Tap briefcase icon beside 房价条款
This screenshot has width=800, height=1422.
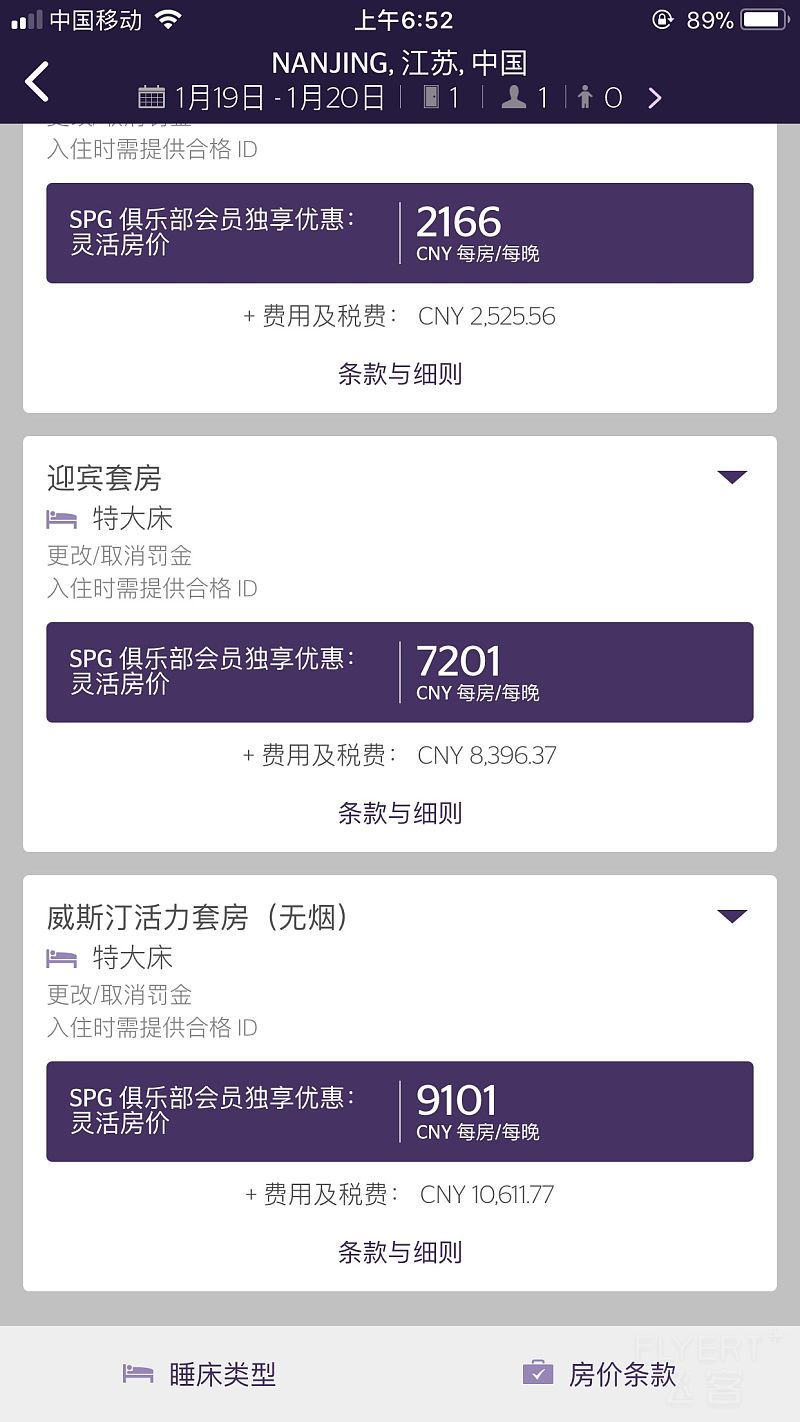pos(538,1373)
